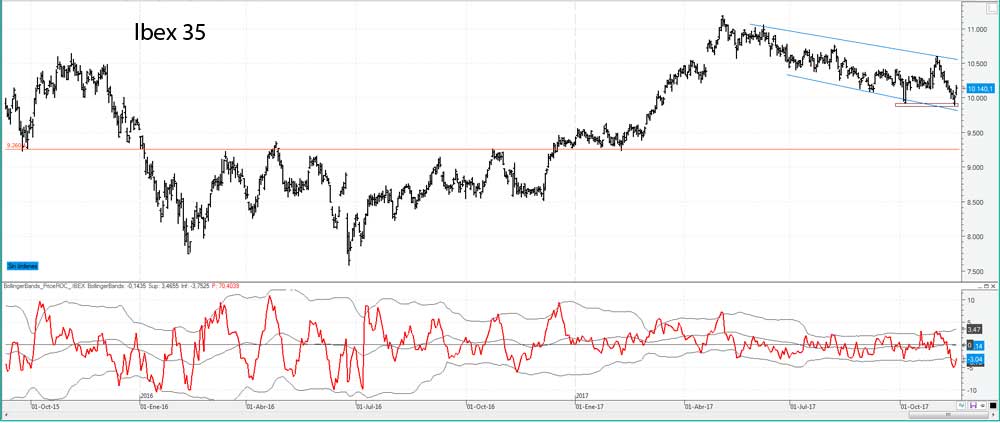Select the BollingerBands_PriceROC indicator title text
This screenshot has width=1000, height=423.
44,287
